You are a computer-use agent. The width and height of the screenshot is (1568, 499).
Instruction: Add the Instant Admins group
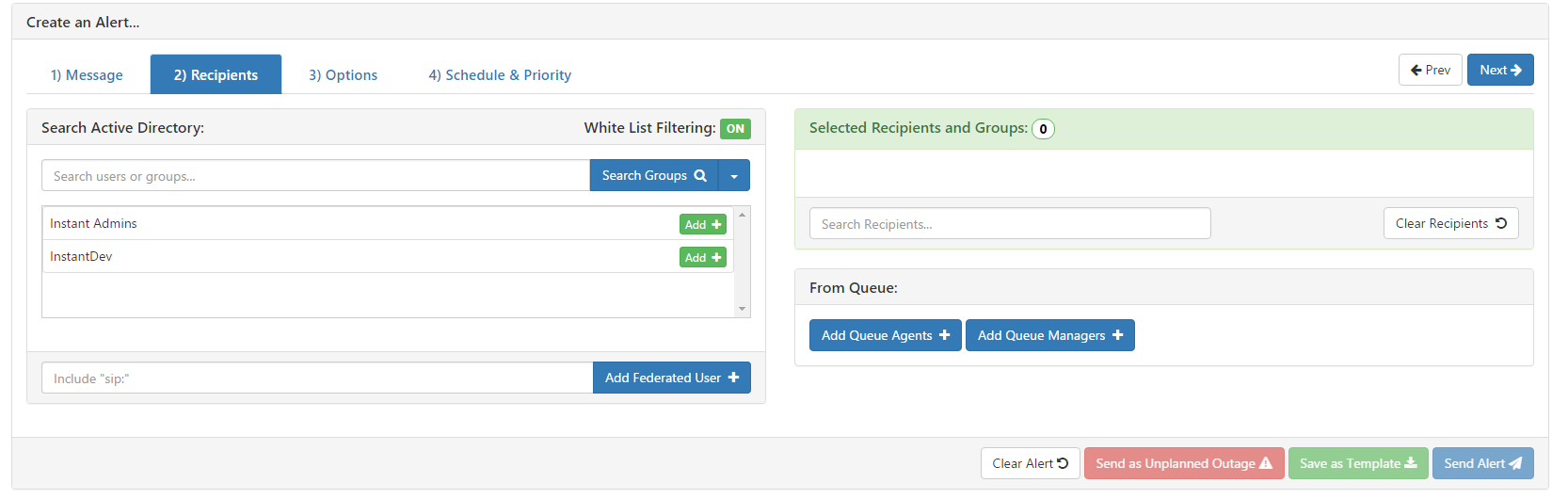coord(703,224)
